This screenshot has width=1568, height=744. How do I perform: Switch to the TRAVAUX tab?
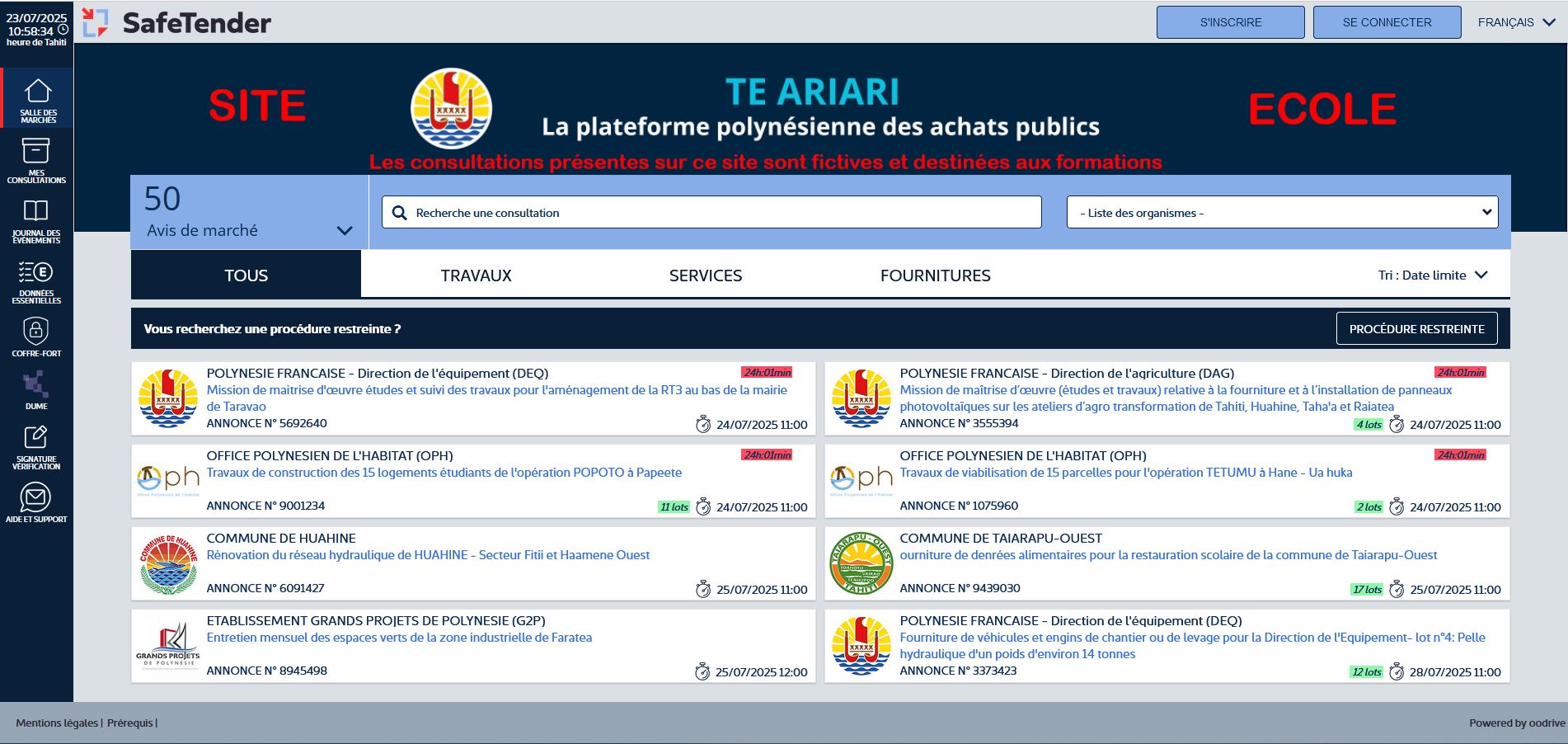[476, 275]
